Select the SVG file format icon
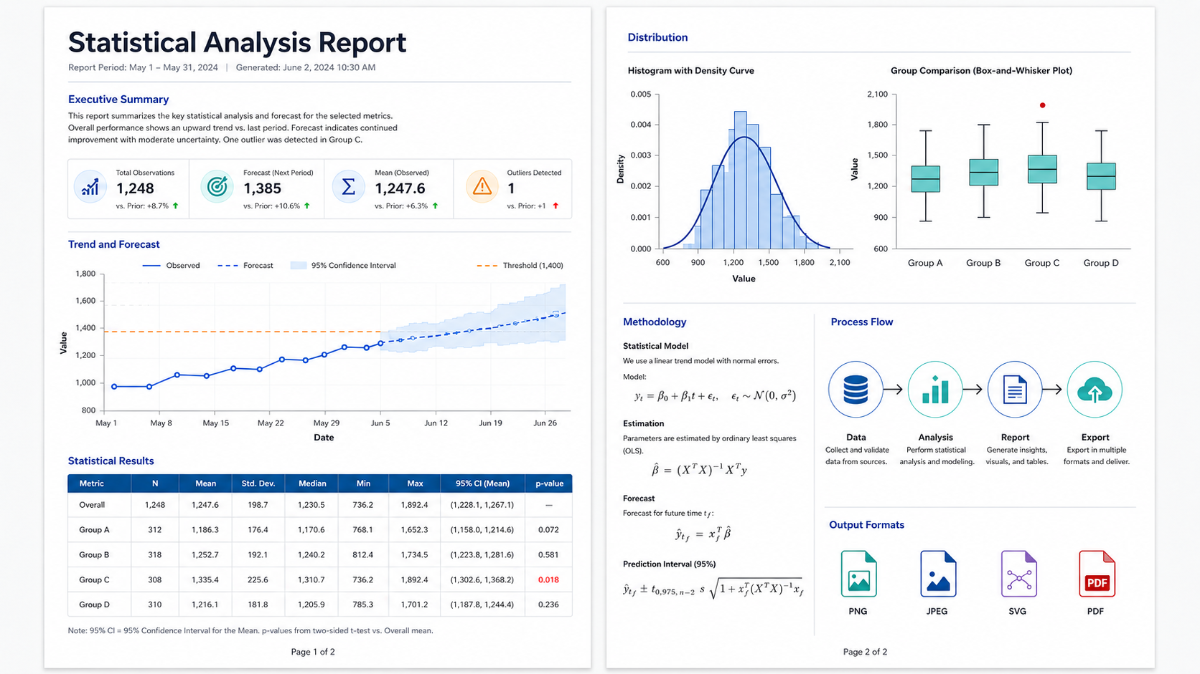1200x674 pixels. pyautogui.click(x=1018, y=574)
